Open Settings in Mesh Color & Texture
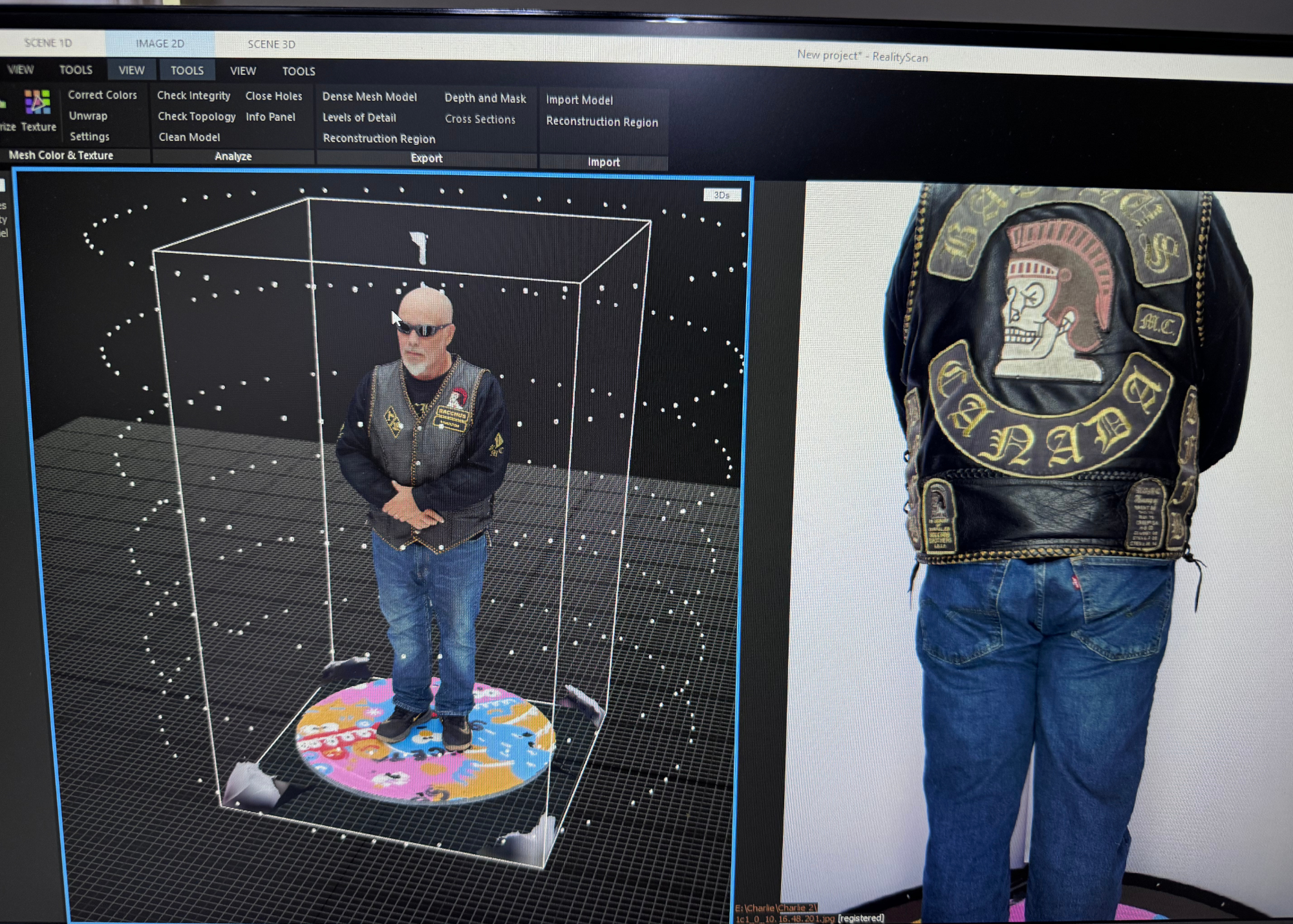1293x924 pixels. [89, 136]
